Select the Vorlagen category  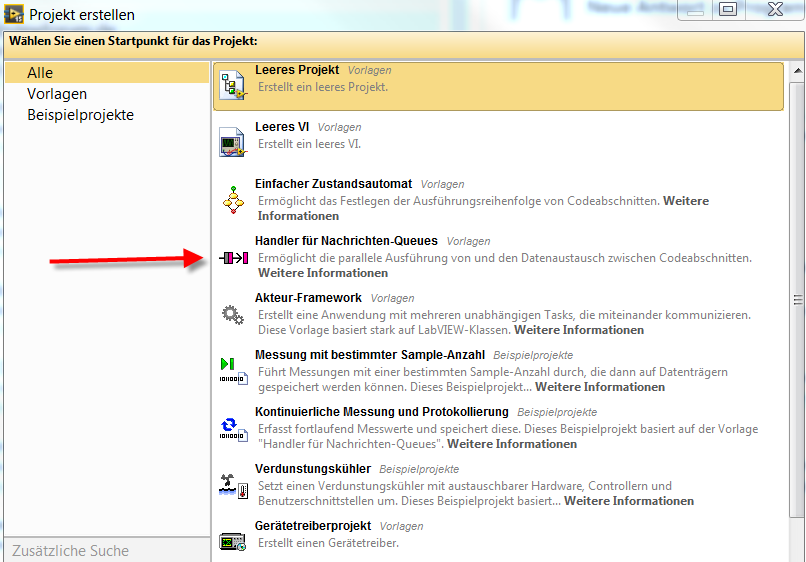pos(57,94)
